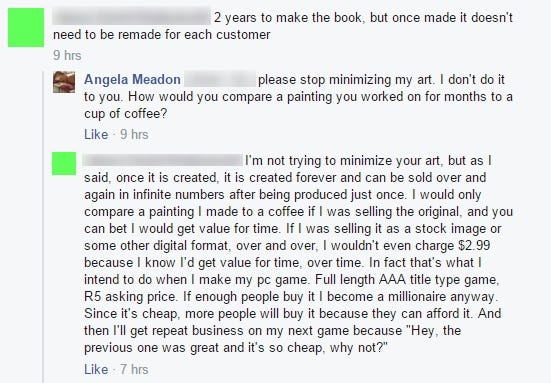Viewport: 551px width, 383px height.
Task: Like Angela Meadon's reply
Action: pyautogui.click(x=96, y=135)
